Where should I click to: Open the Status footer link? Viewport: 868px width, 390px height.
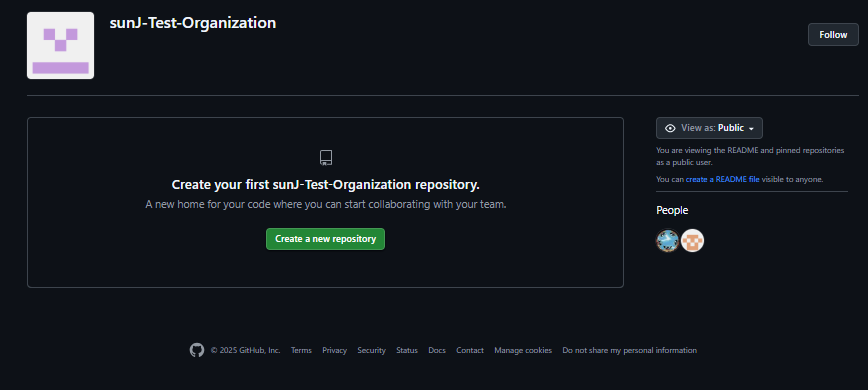[x=407, y=350]
